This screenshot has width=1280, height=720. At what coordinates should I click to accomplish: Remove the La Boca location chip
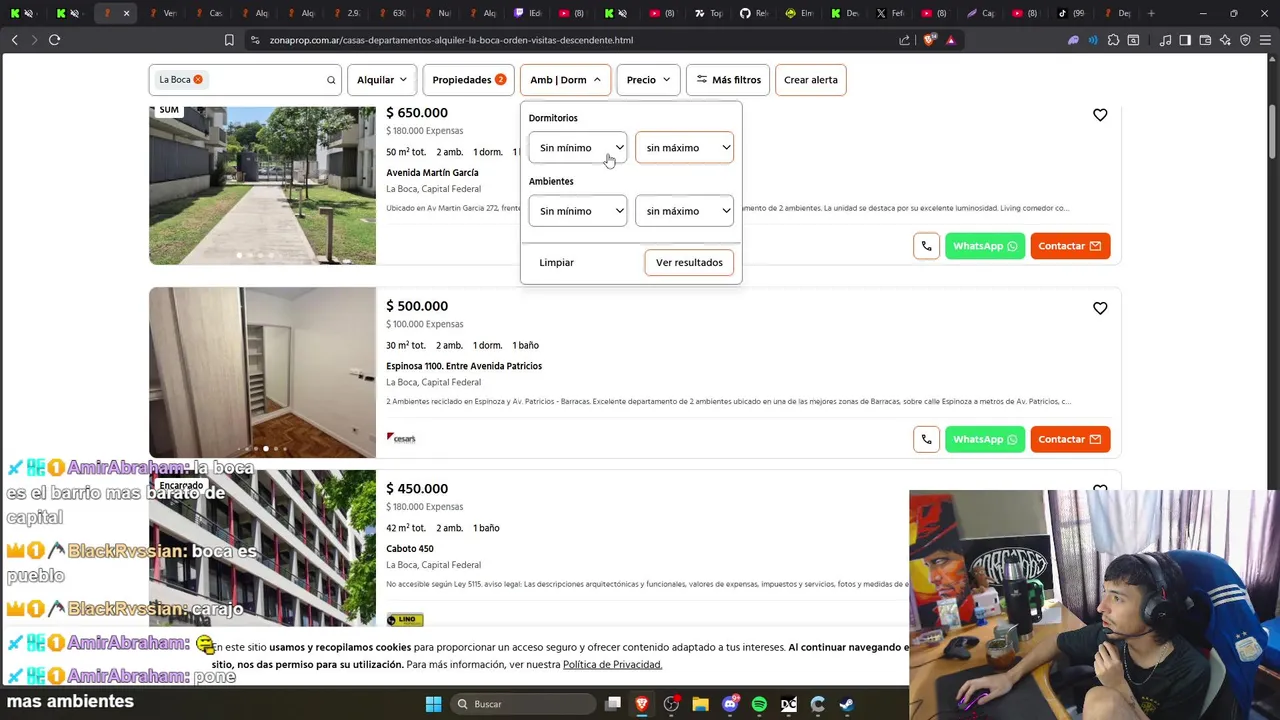(198, 80)
